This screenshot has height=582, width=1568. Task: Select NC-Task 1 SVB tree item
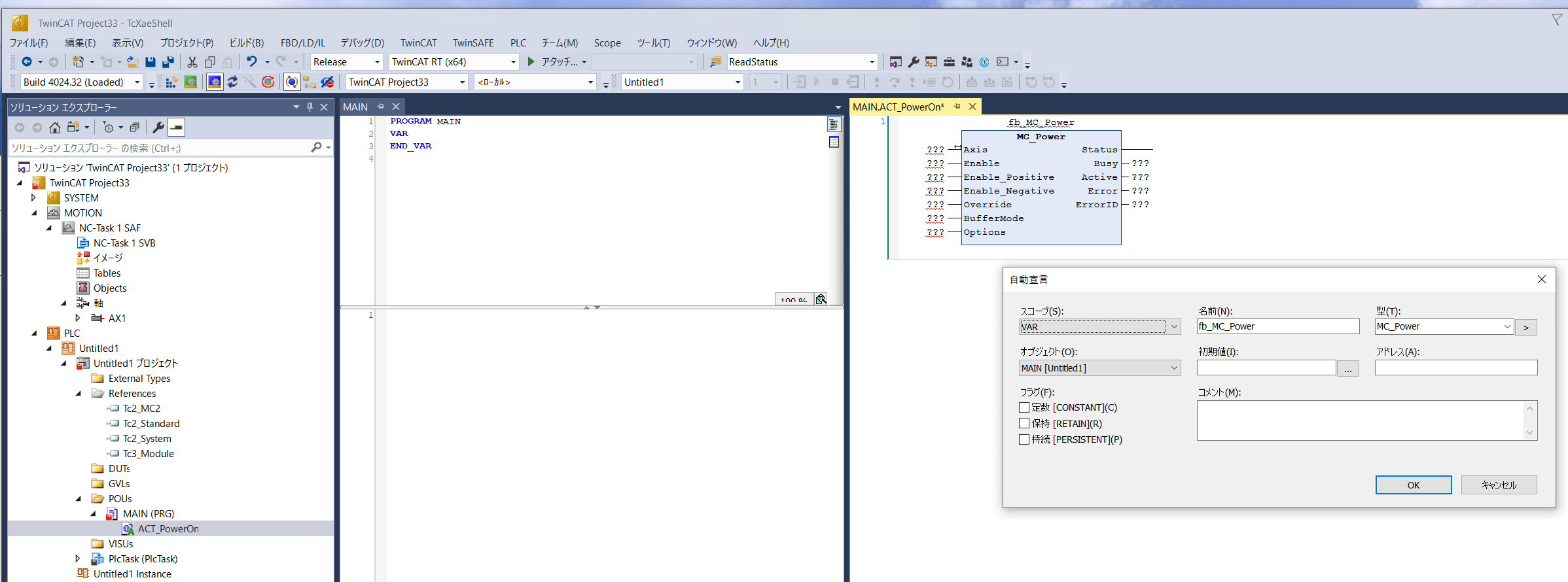click(x=124, y=243)
